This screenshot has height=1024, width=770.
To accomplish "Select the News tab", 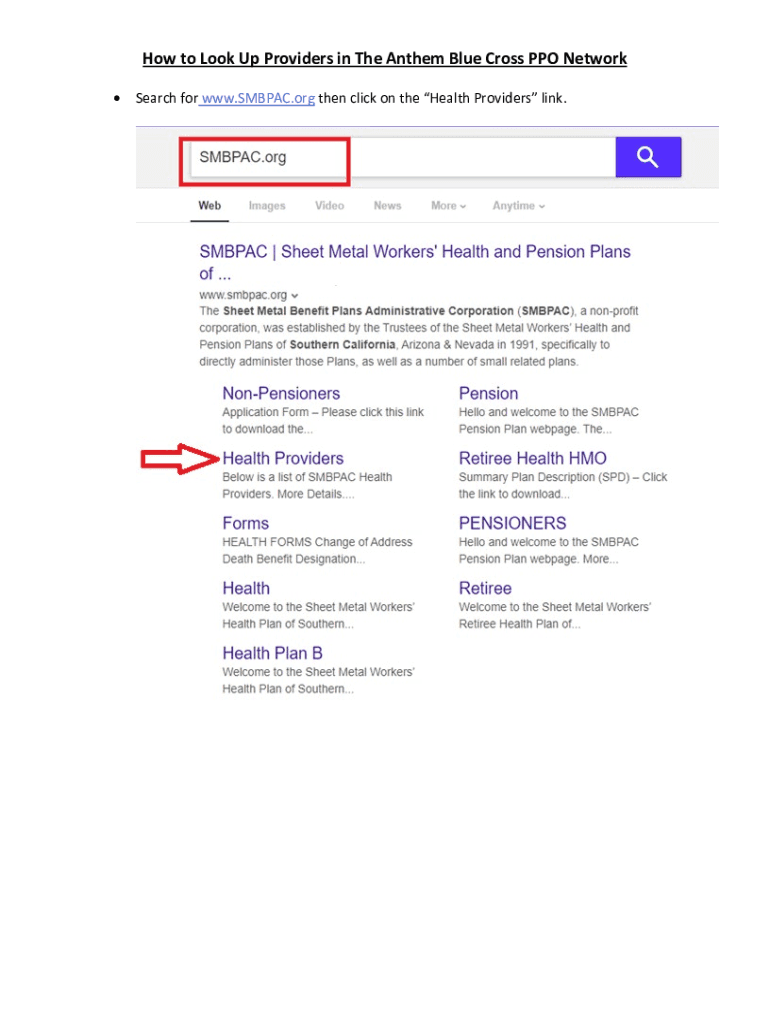I will pos(387,206).
